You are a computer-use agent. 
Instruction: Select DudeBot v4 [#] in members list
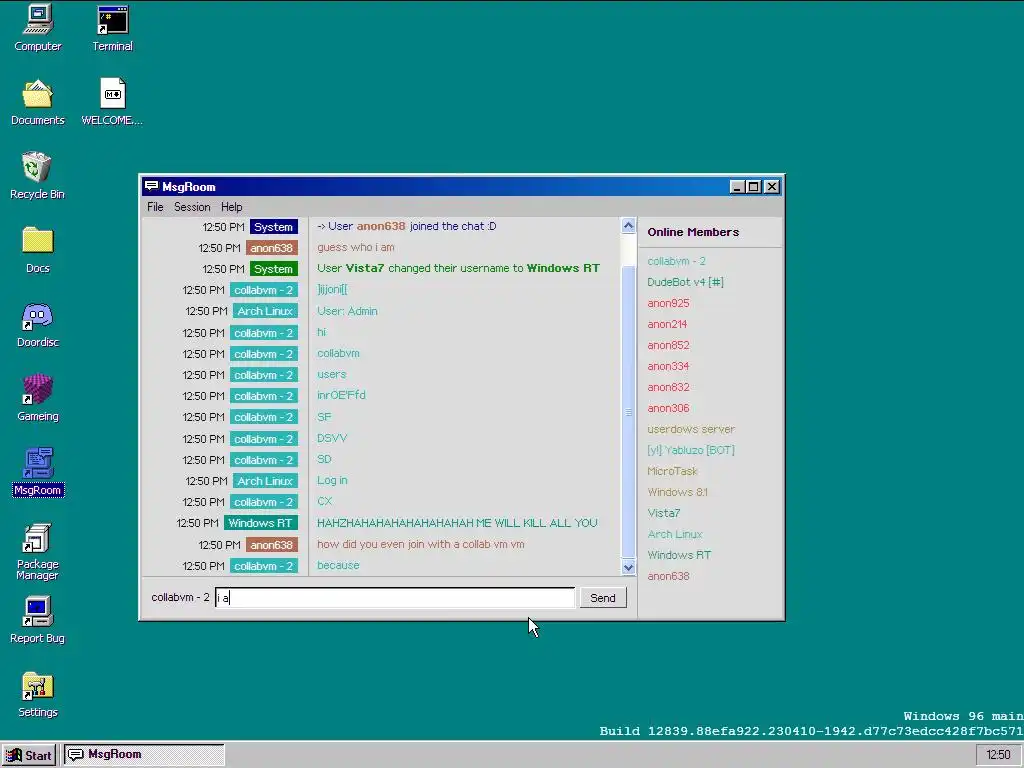point(685,282)
